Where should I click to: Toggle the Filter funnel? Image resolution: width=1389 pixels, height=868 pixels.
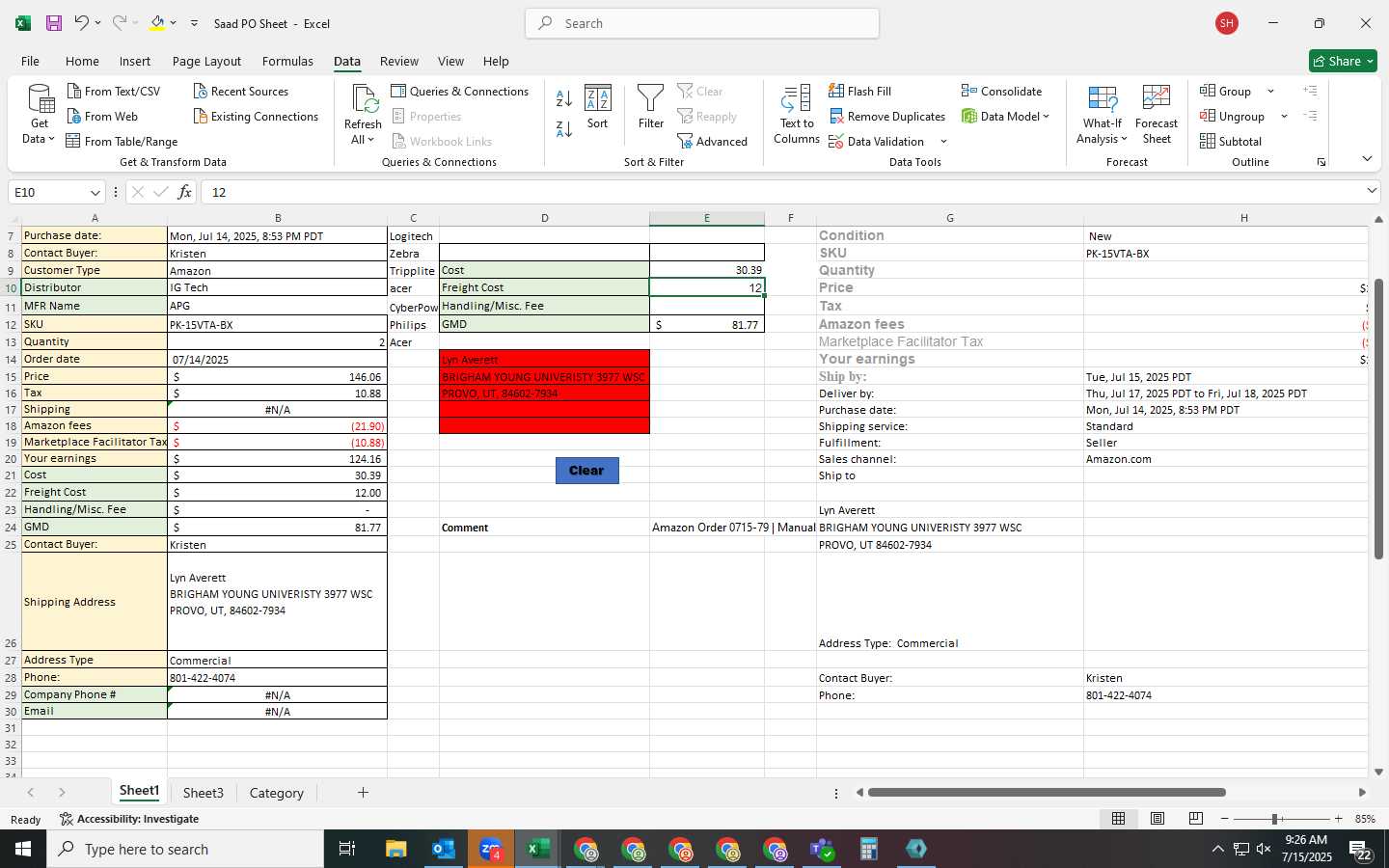click(x=651, y=107)
